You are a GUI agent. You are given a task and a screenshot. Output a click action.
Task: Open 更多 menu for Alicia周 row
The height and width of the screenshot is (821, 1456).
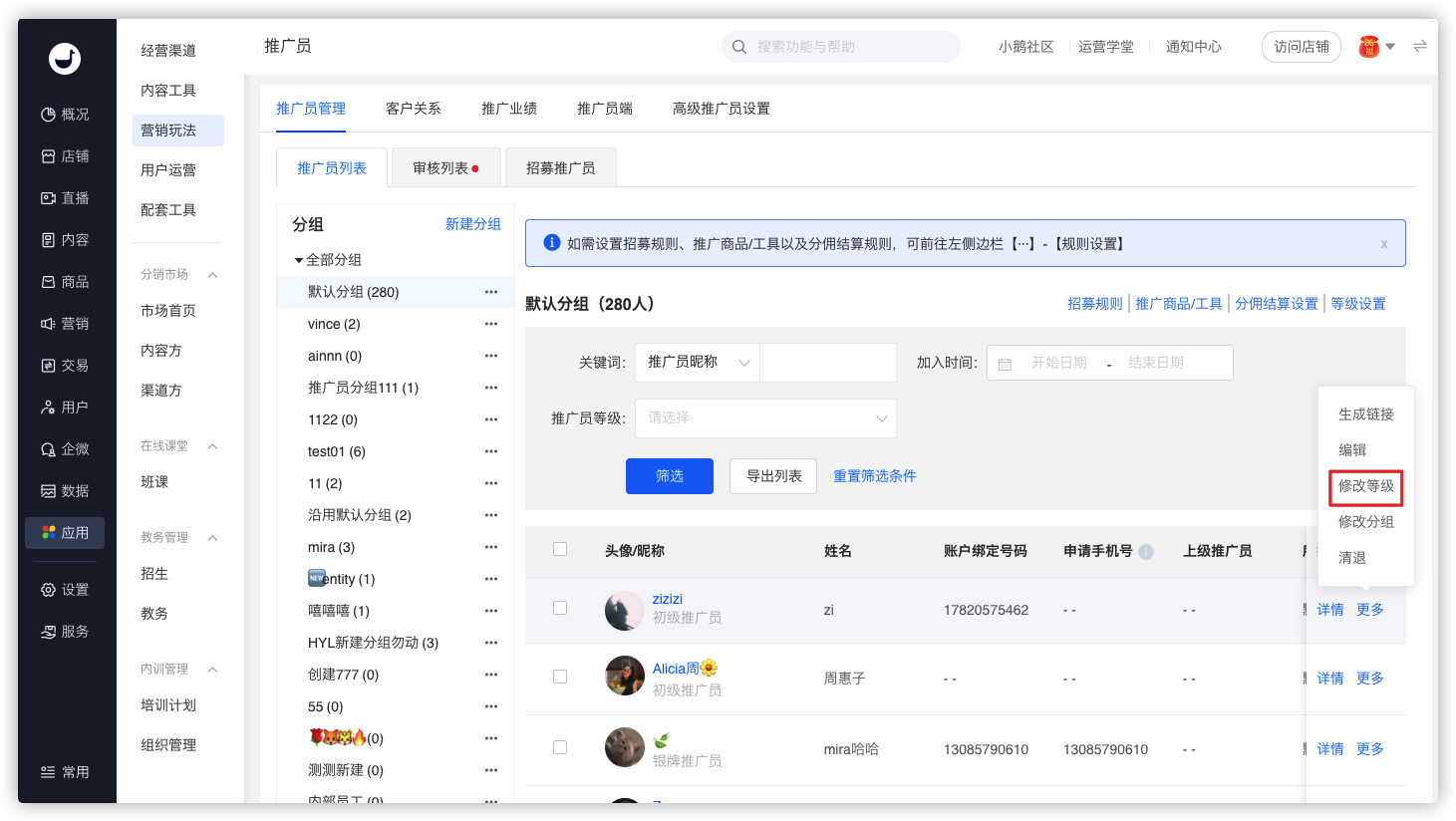click(x=1370, y=679)
